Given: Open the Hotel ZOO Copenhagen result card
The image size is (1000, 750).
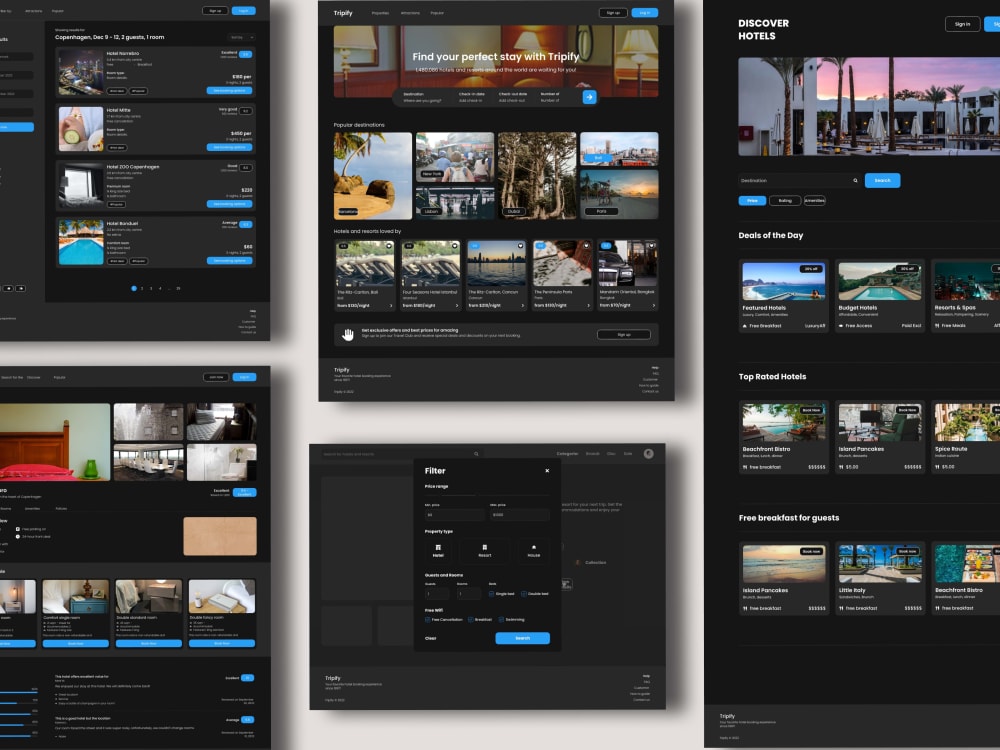Looking at the screenshot, I should (156, 186).
